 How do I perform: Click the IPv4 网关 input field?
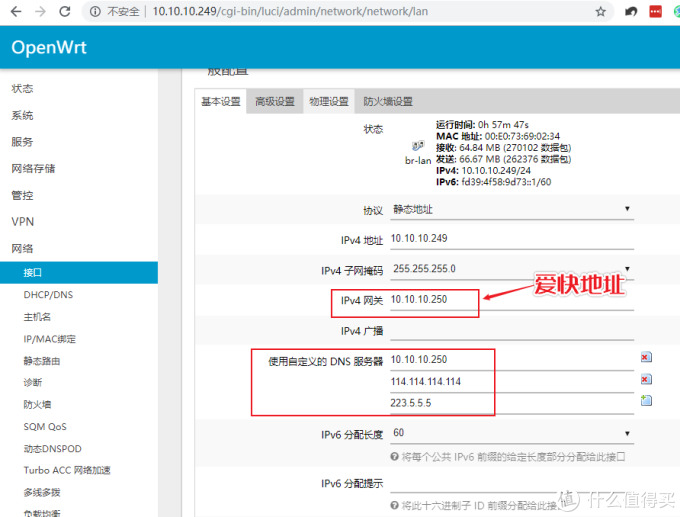click(x=512, y=300)
